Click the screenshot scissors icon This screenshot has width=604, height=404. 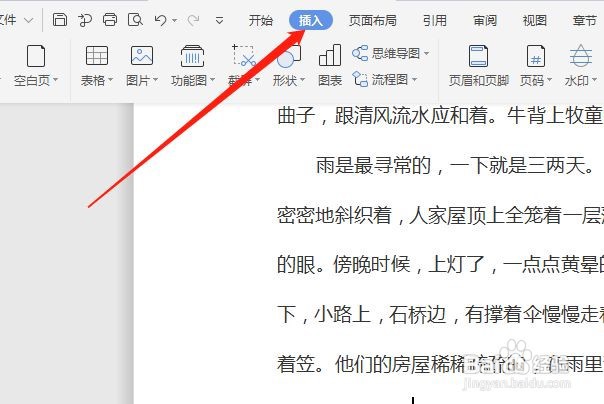[244, 55]
